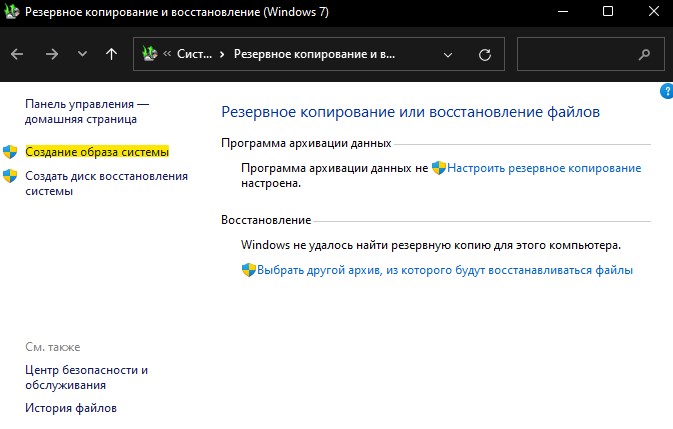Open Центр безопасности и обслуживания
This screenshot has height=429, width=673.
(x=86, y=378)
